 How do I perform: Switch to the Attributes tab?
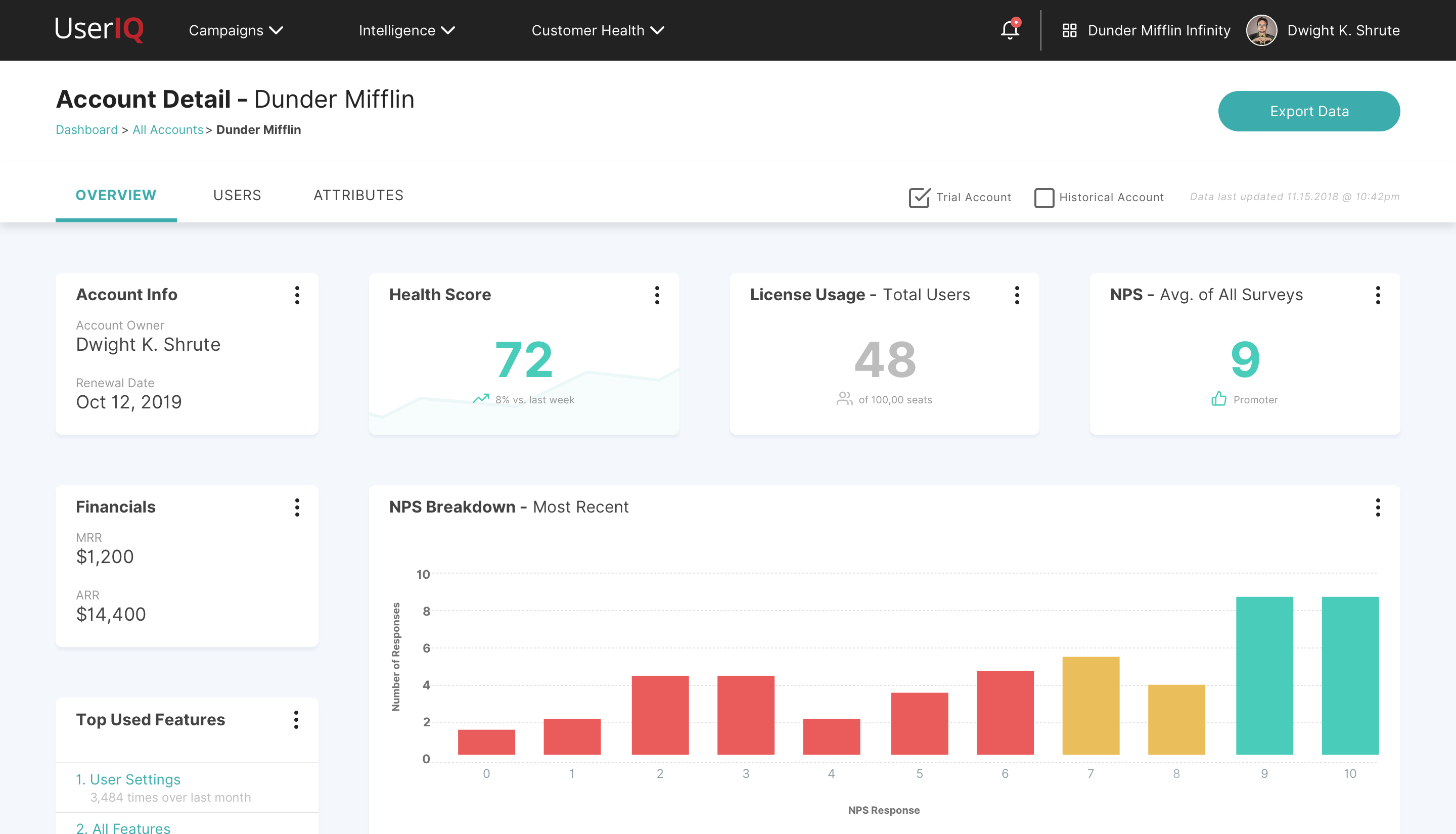[x=358, y=195]
